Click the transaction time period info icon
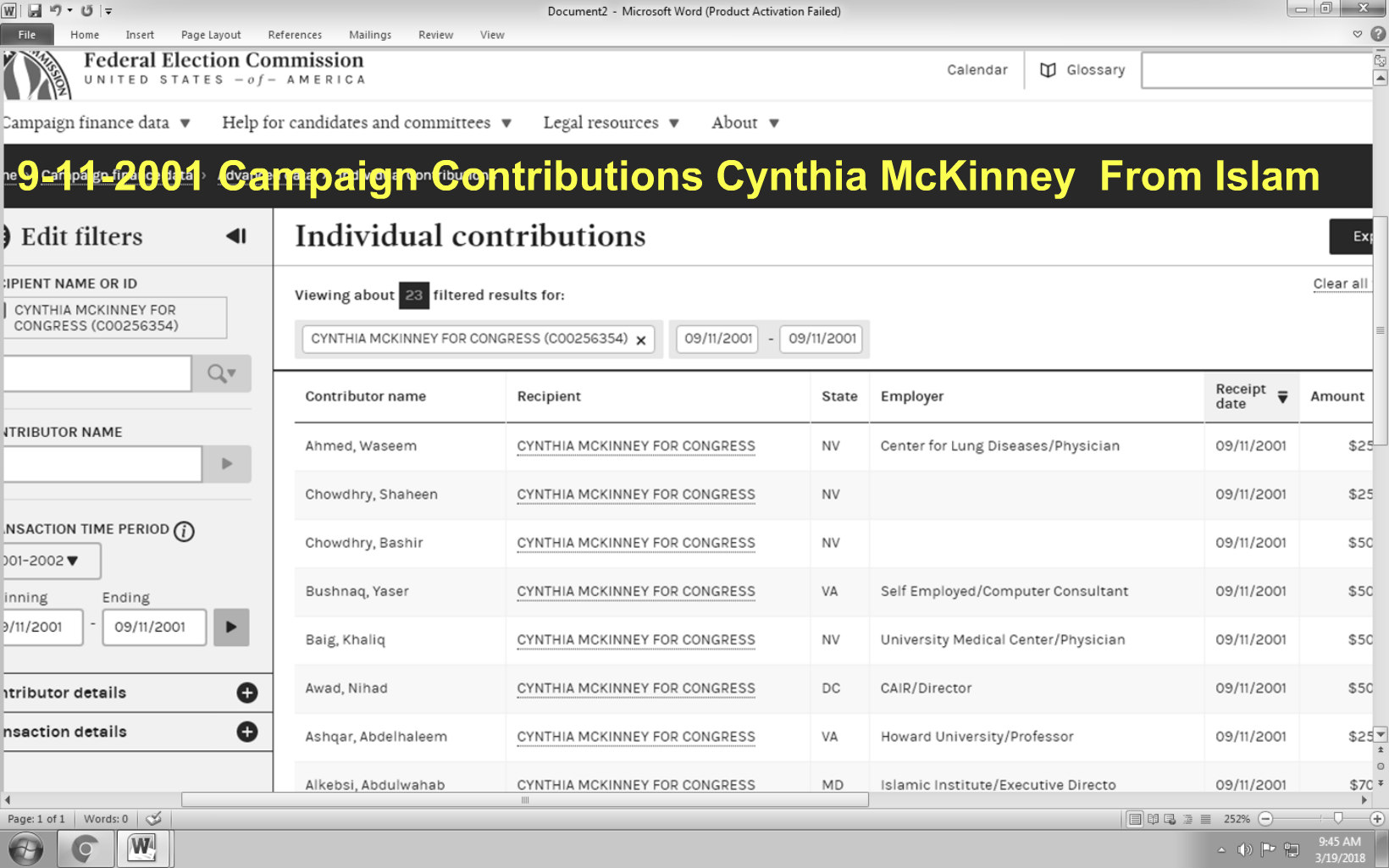Viewport: 1389px width, 868px height. pyautogui.click(x=184, y=531)
